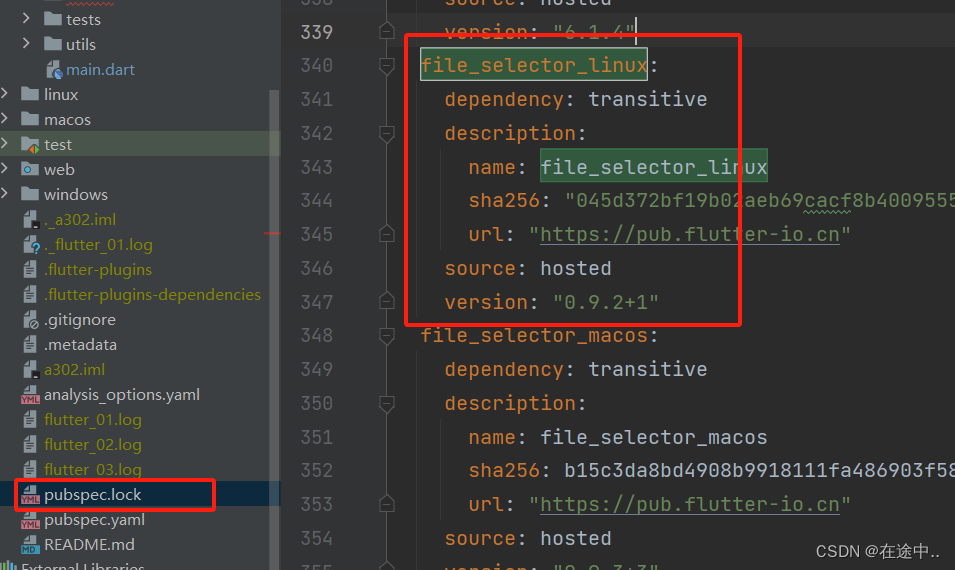Follow the pub.flutter-io.cn link on line 353

point(689,504)
